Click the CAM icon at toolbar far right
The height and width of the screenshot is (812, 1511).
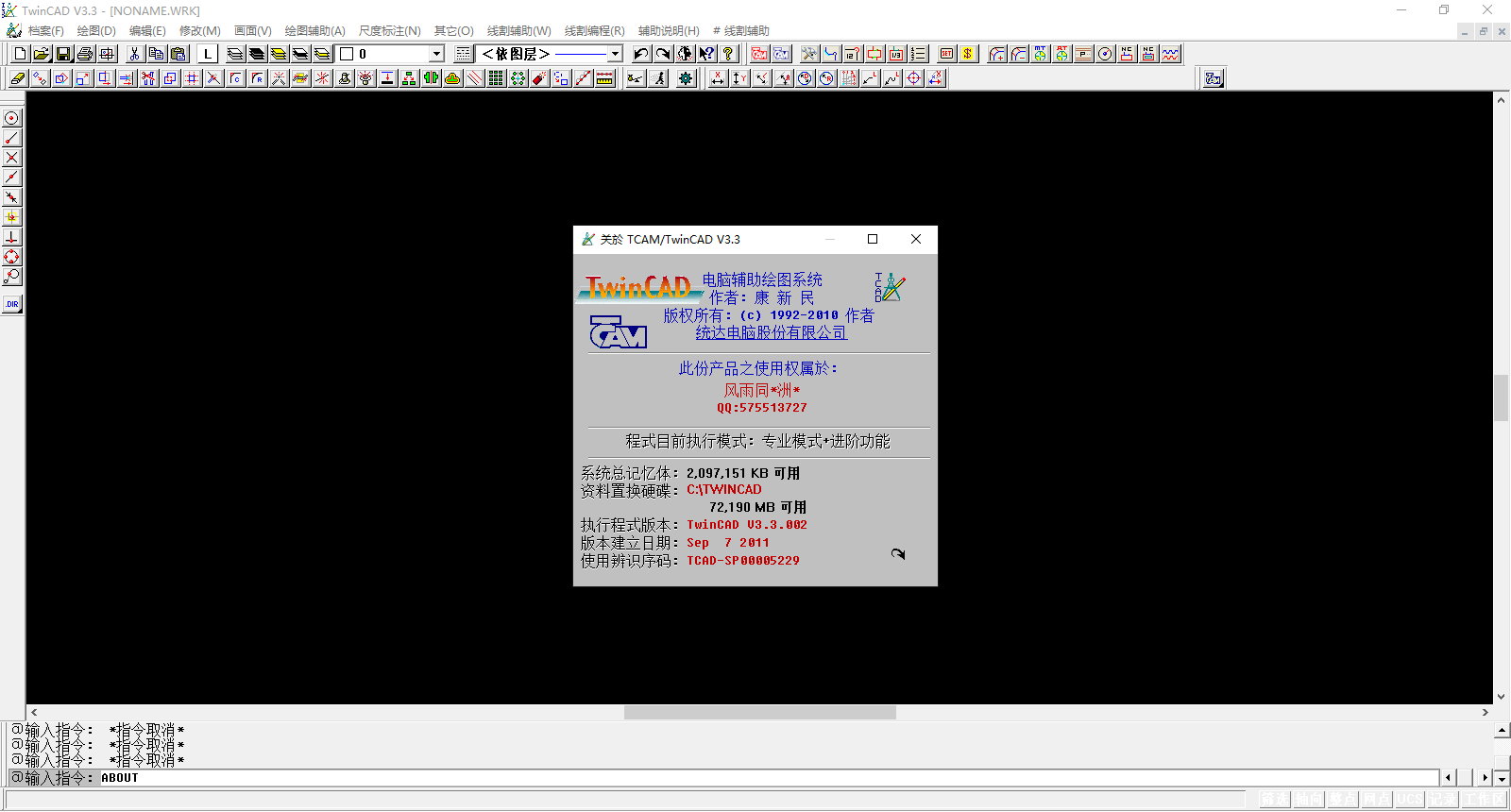pyautogui.click(x=1214, y=78)
